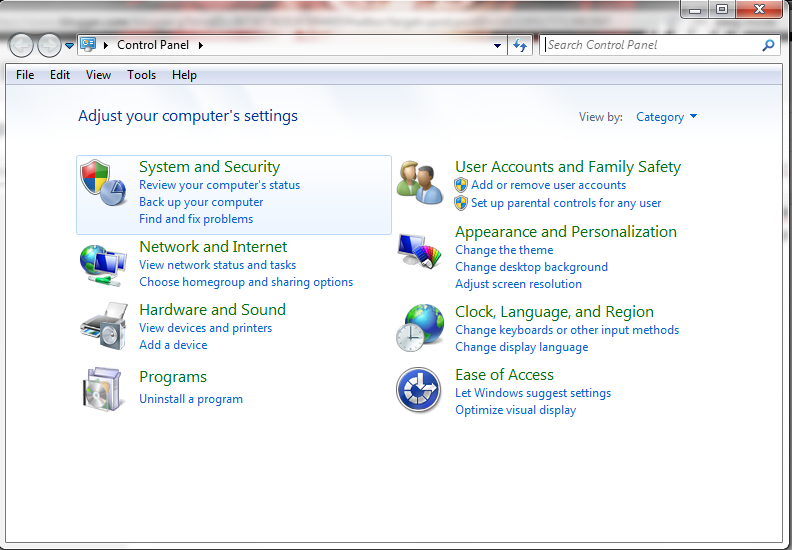Click Choose homegroup and sharing options

click(x=246, y=282)
